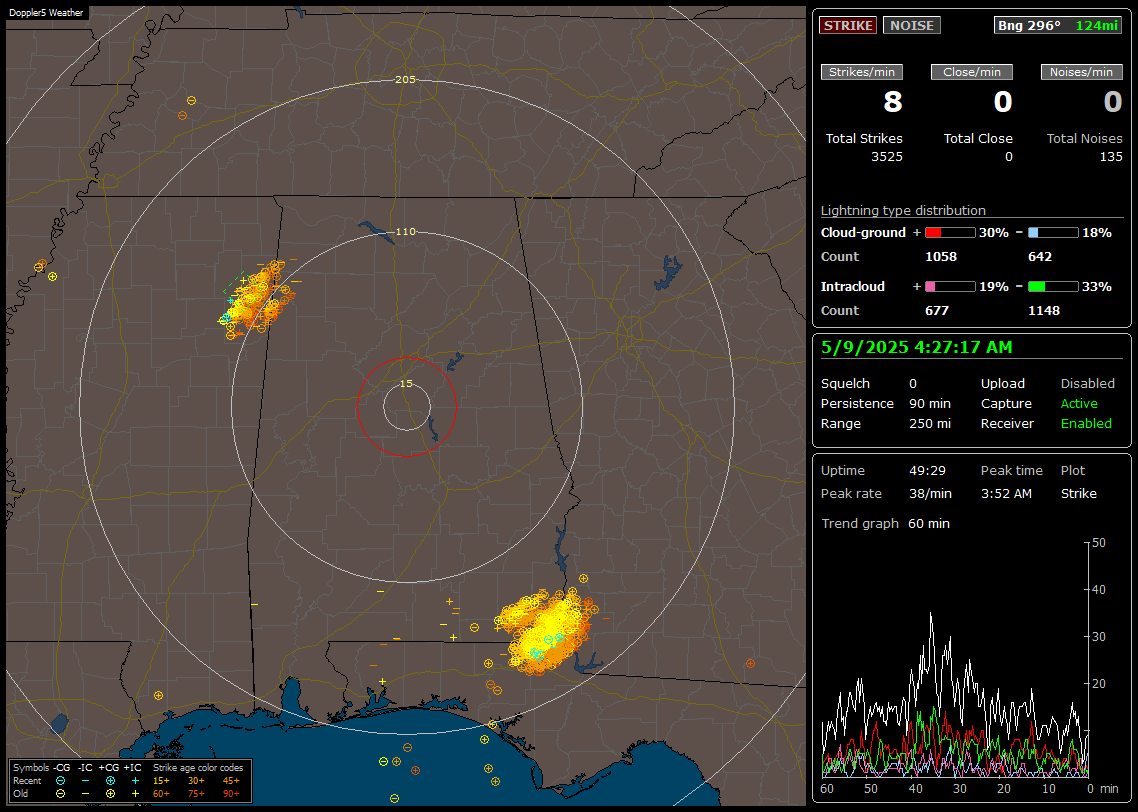The width and height of the screenshot is (1138, 812).
Task: Click the Old +IC yellow plus symbol
Action: click(x=135, y=794)
